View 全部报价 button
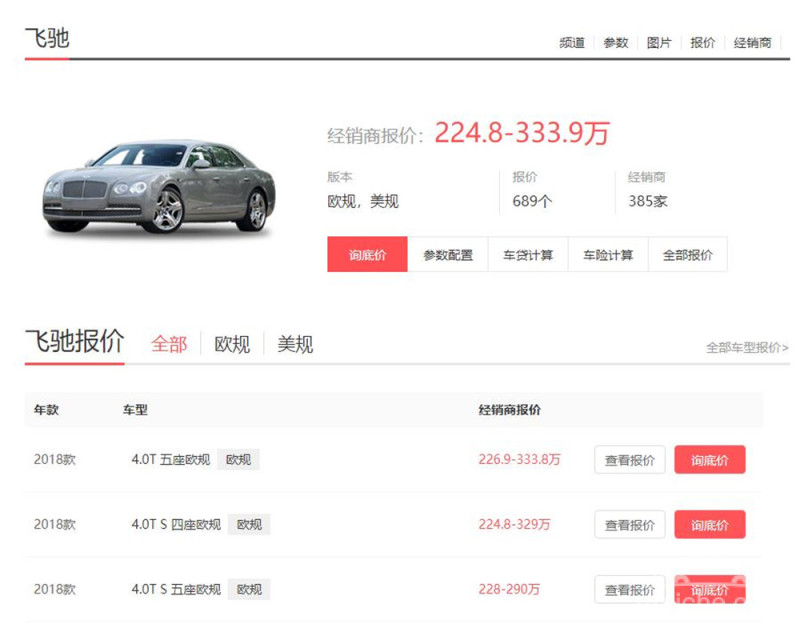This screenshot has width=800, height=624. pos(688,255)
